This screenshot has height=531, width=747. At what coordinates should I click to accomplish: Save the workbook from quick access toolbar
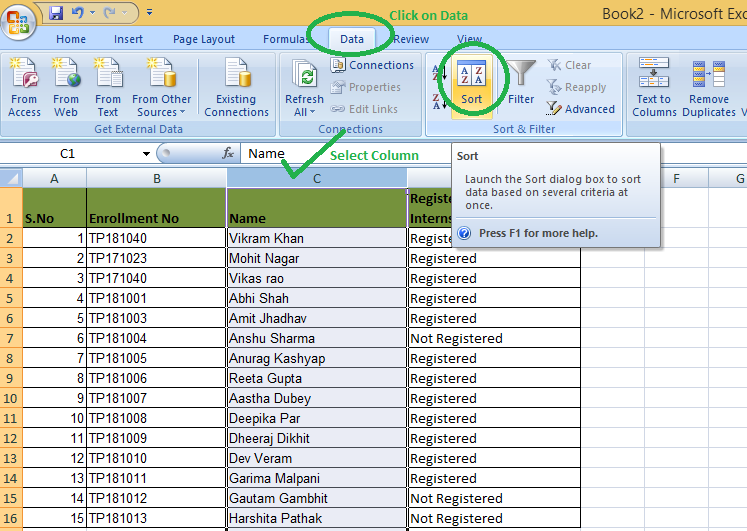56,13
